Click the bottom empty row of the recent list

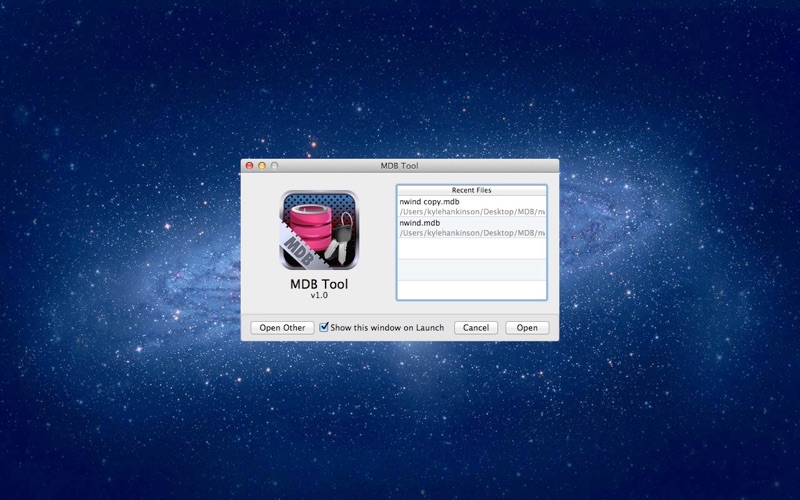[x=471, y=290]
